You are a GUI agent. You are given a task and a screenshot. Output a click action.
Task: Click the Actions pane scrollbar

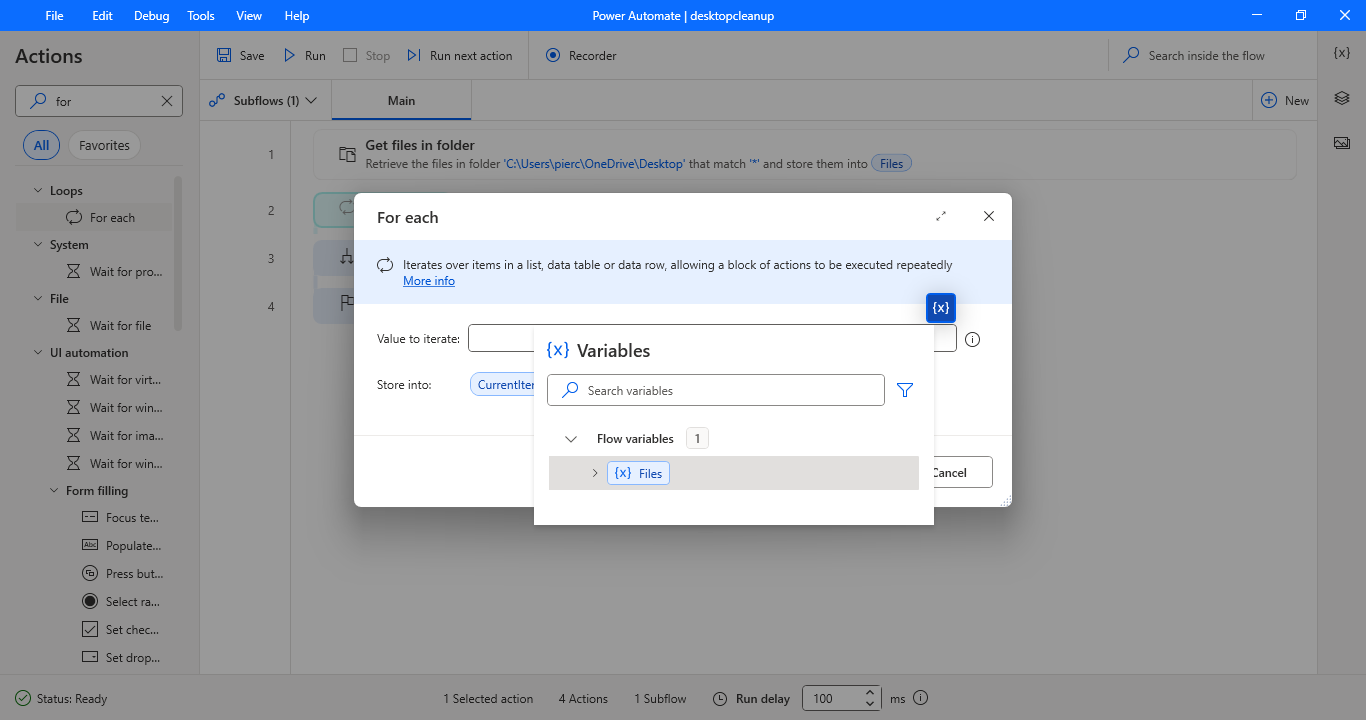pyautogui.click(x=178, y=255)
